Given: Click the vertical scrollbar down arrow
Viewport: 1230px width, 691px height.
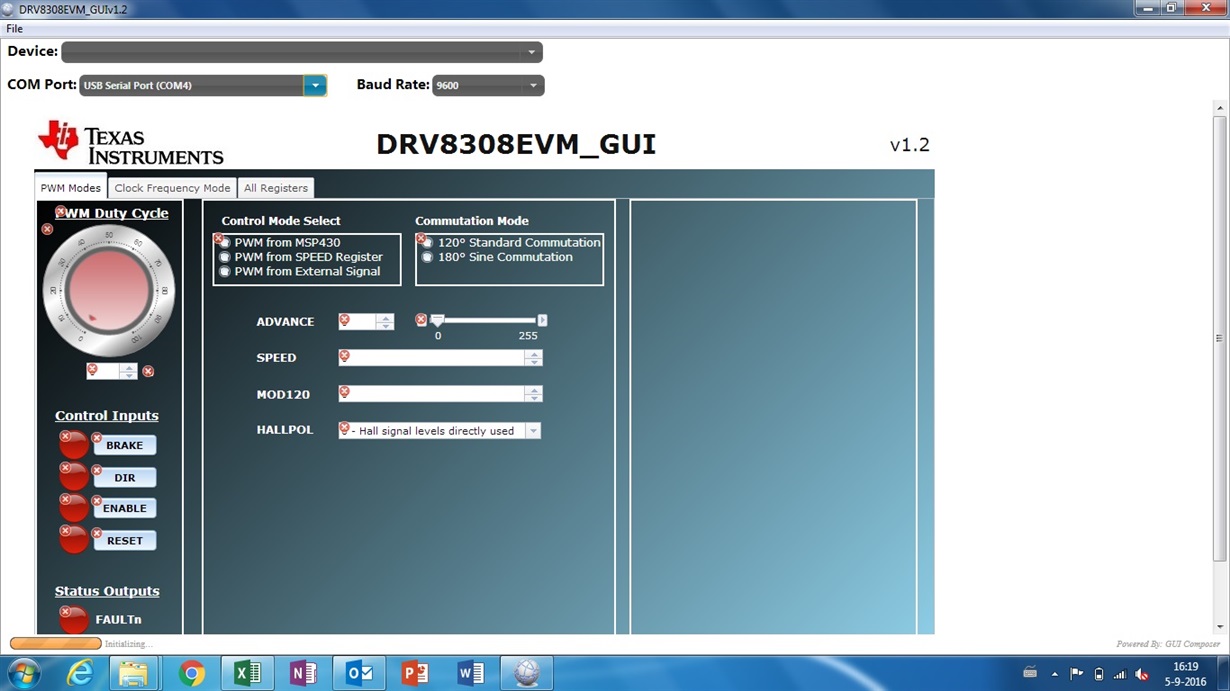Looking at the screenshot, I should point(1219,627).
